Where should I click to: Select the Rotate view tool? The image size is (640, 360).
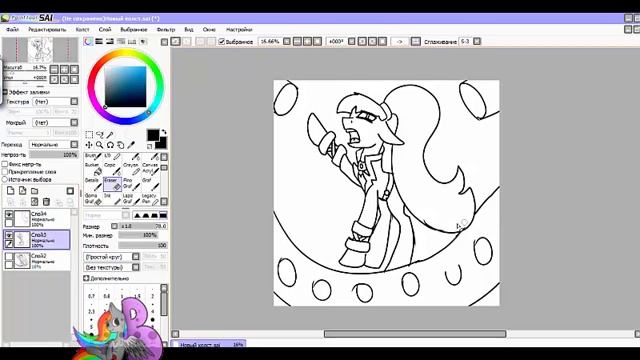point(110,145)
